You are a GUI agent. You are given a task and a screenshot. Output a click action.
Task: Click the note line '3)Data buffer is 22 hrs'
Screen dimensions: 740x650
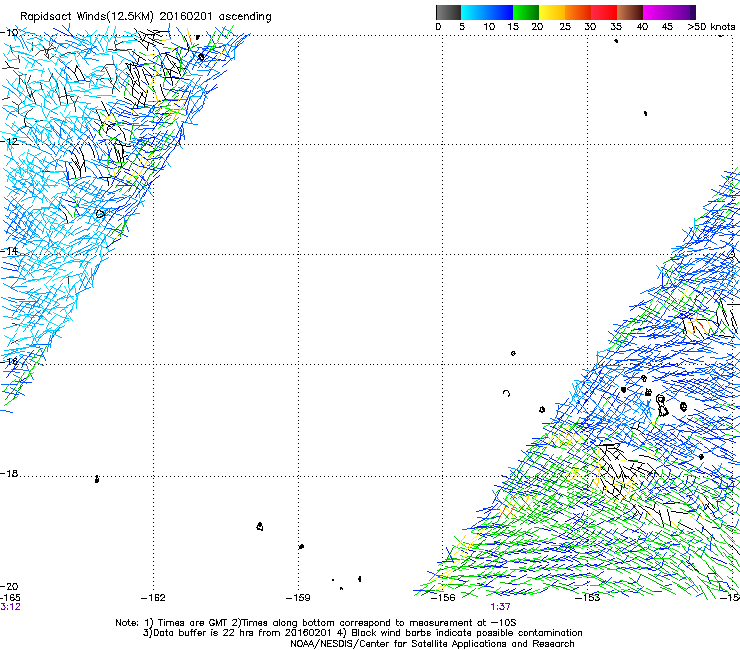362,633
